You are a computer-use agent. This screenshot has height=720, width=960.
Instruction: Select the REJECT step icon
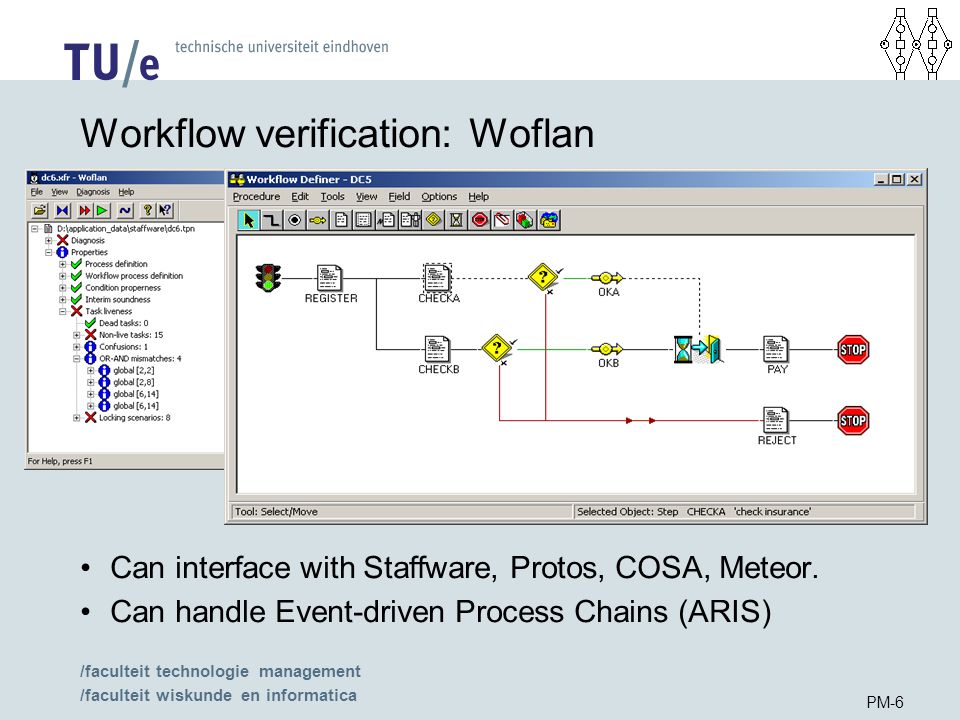tap(776, 420)
